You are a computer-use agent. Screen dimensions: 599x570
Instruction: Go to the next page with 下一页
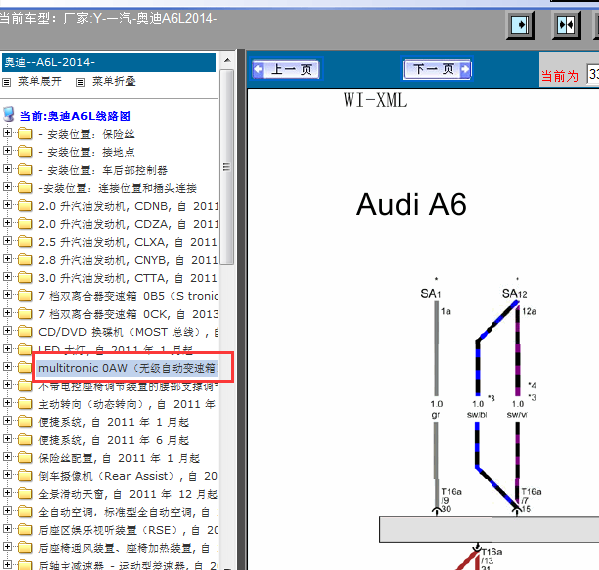(x=437, y=69)
